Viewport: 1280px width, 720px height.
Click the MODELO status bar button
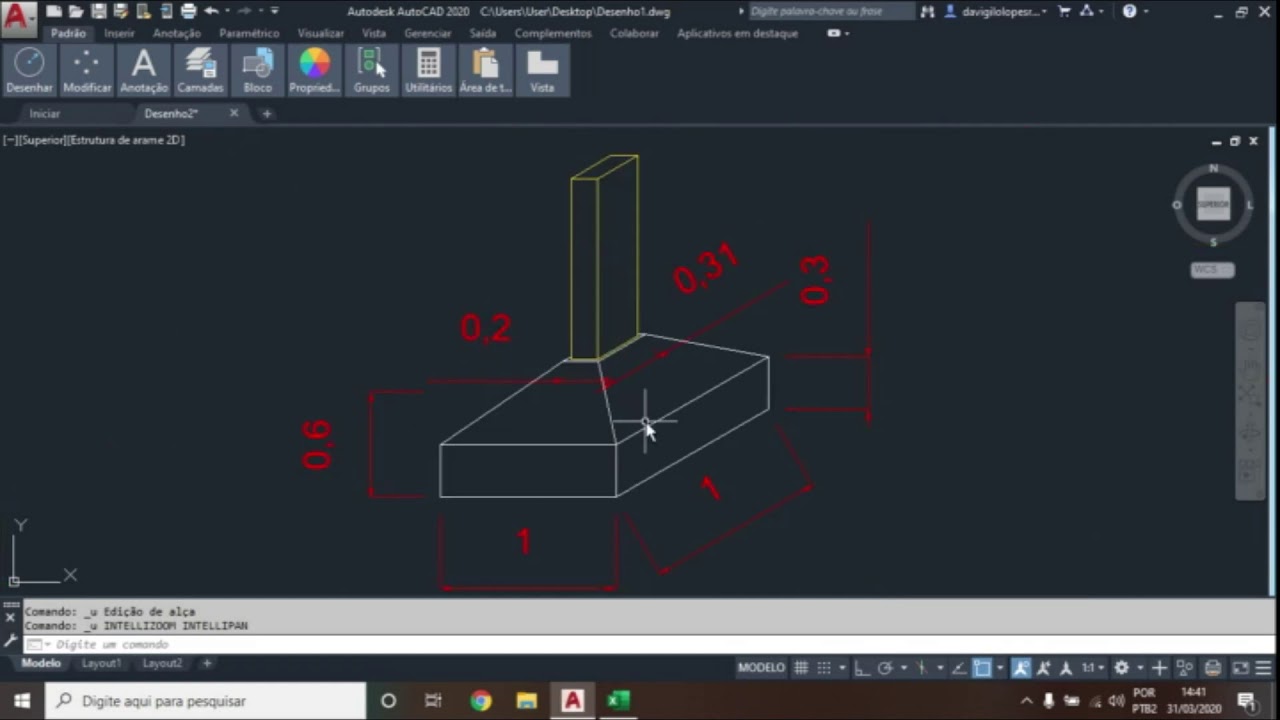pyautogui.click(x=762, y=668)
